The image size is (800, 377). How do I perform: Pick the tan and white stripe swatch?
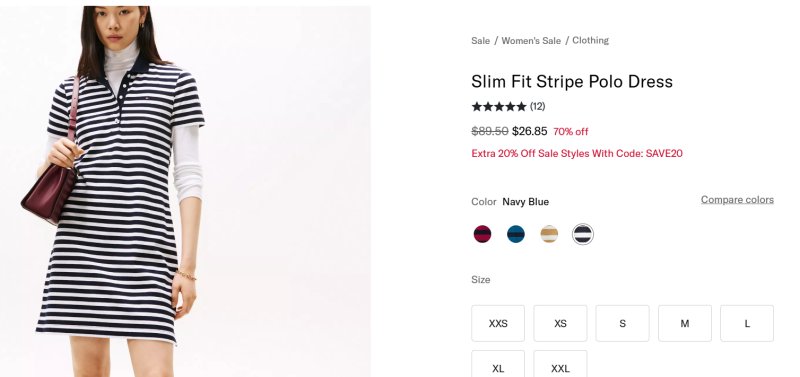point(549,234)
